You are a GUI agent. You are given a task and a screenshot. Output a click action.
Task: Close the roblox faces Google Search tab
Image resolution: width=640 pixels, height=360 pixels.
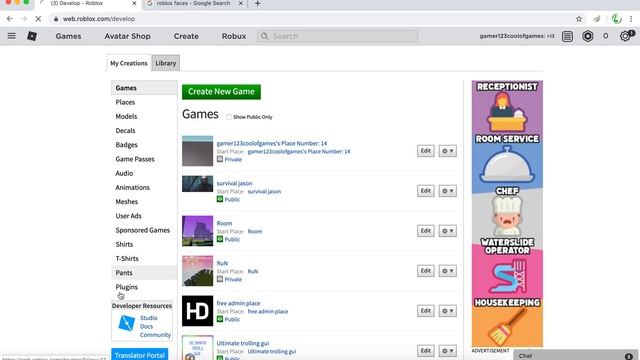[x=240, y=4]
